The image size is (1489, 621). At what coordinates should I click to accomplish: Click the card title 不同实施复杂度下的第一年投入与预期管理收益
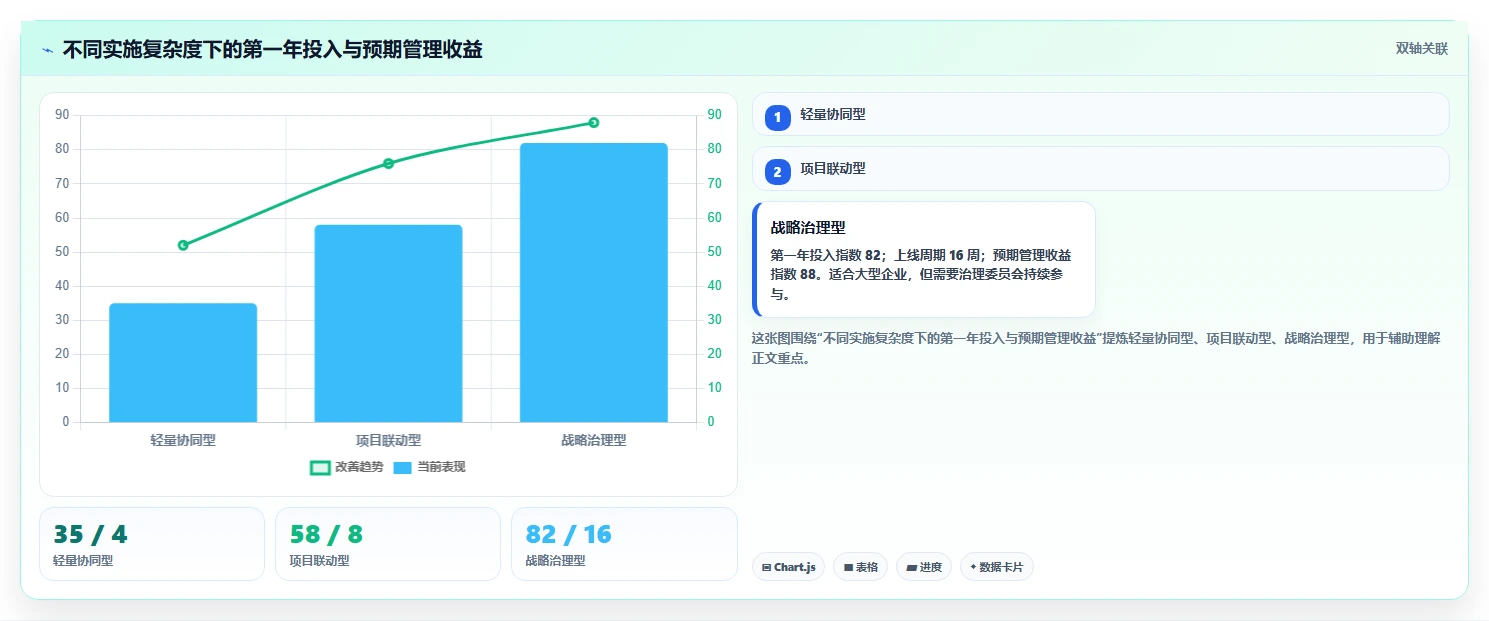pos(272,49)
